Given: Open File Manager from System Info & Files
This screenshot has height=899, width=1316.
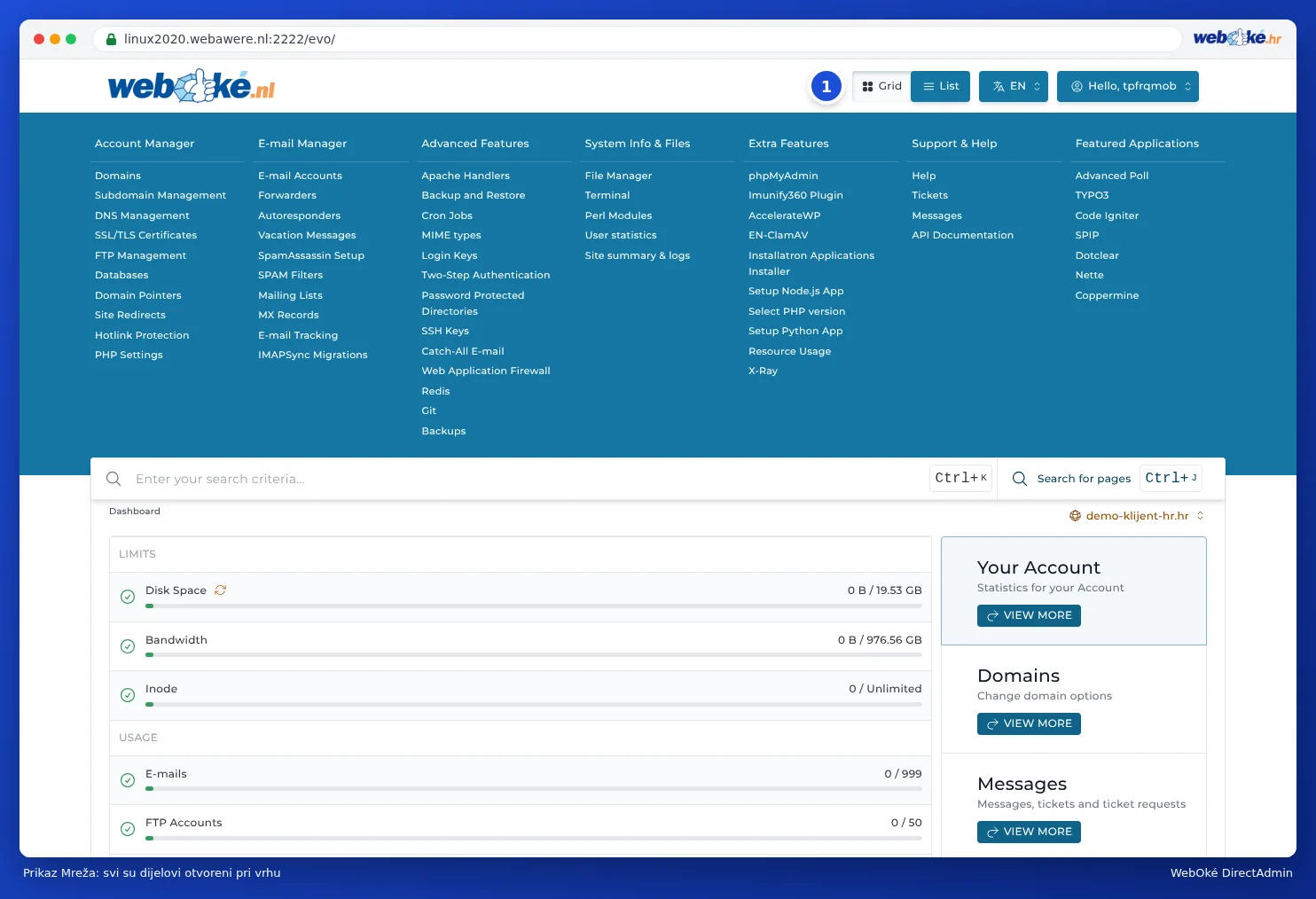Looking at the screenshot, I should click(618, 176).
